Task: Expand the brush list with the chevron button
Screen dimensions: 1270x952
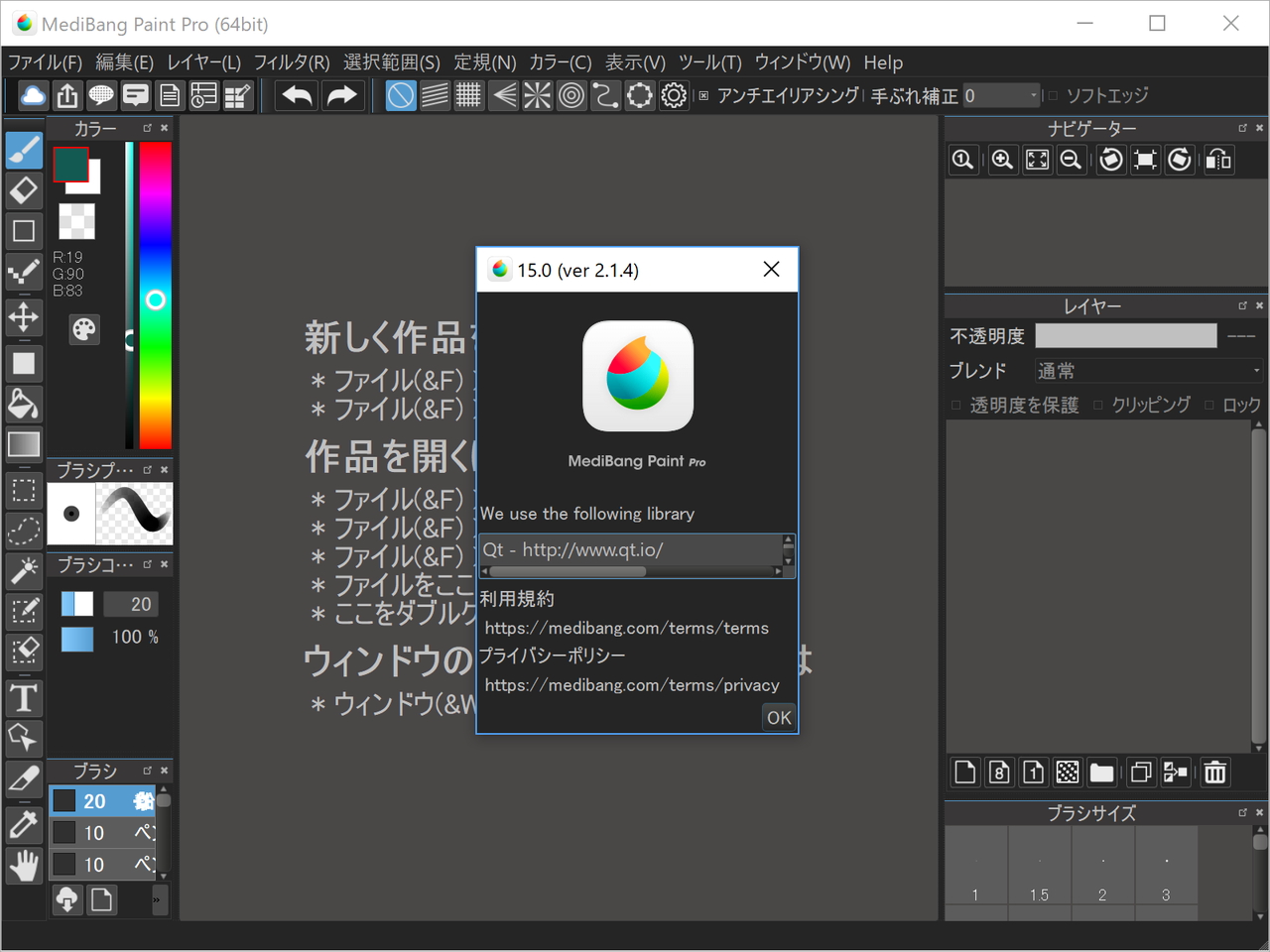Action: [x=158, y=899]
